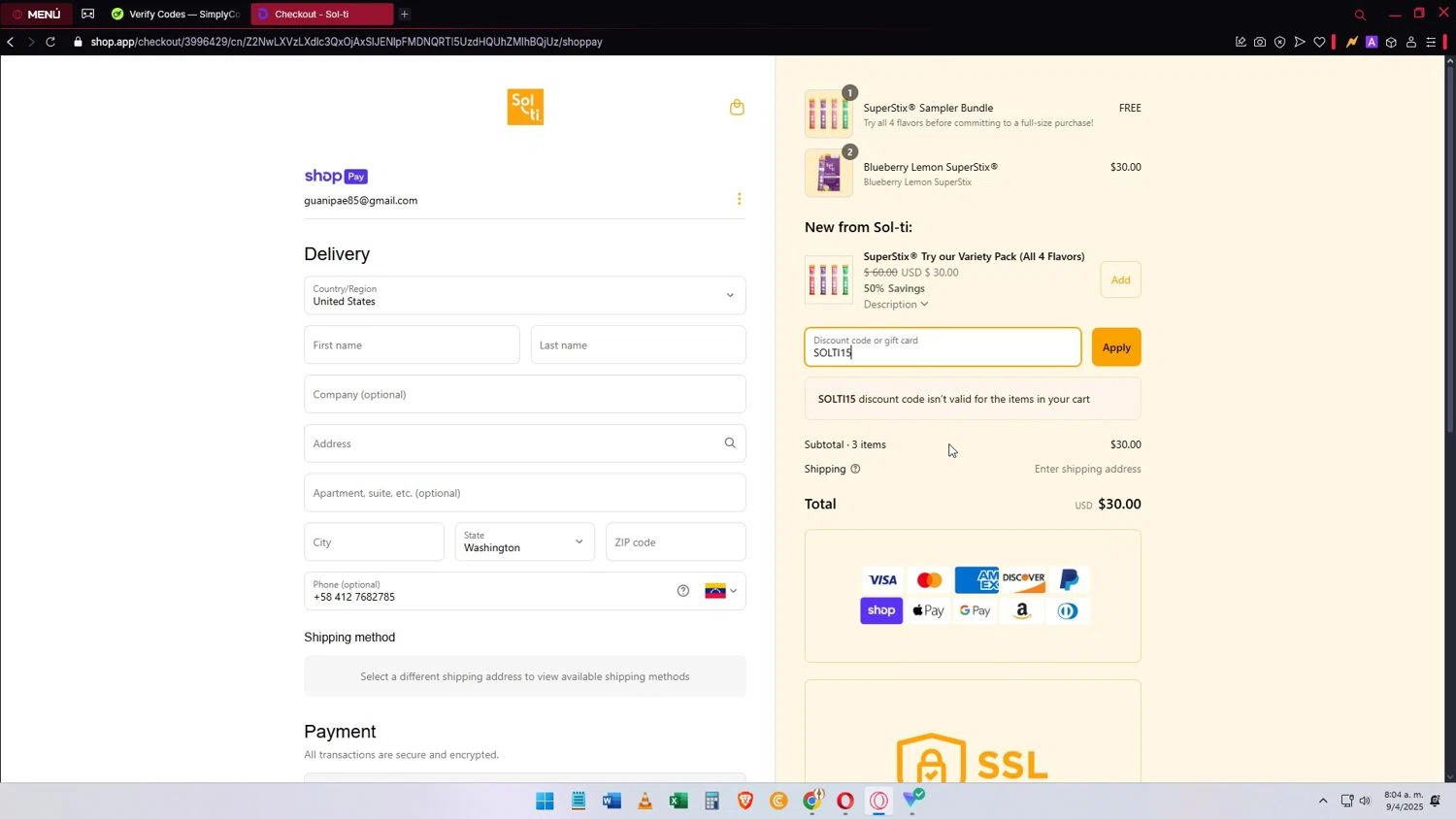Click the Visa payment logo
This screenshot has height=819, width=1456.
pyautogui.click(x=882, y=580)
